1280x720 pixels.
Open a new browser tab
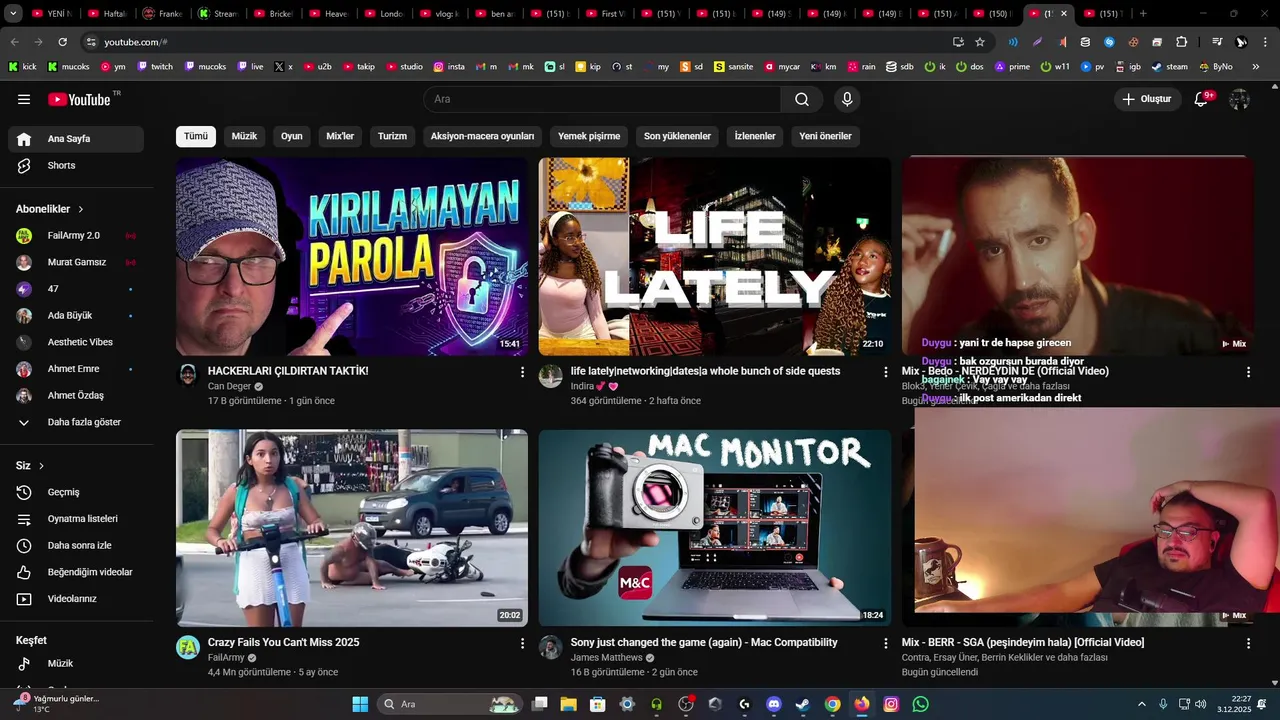[x=1143, y=14]
